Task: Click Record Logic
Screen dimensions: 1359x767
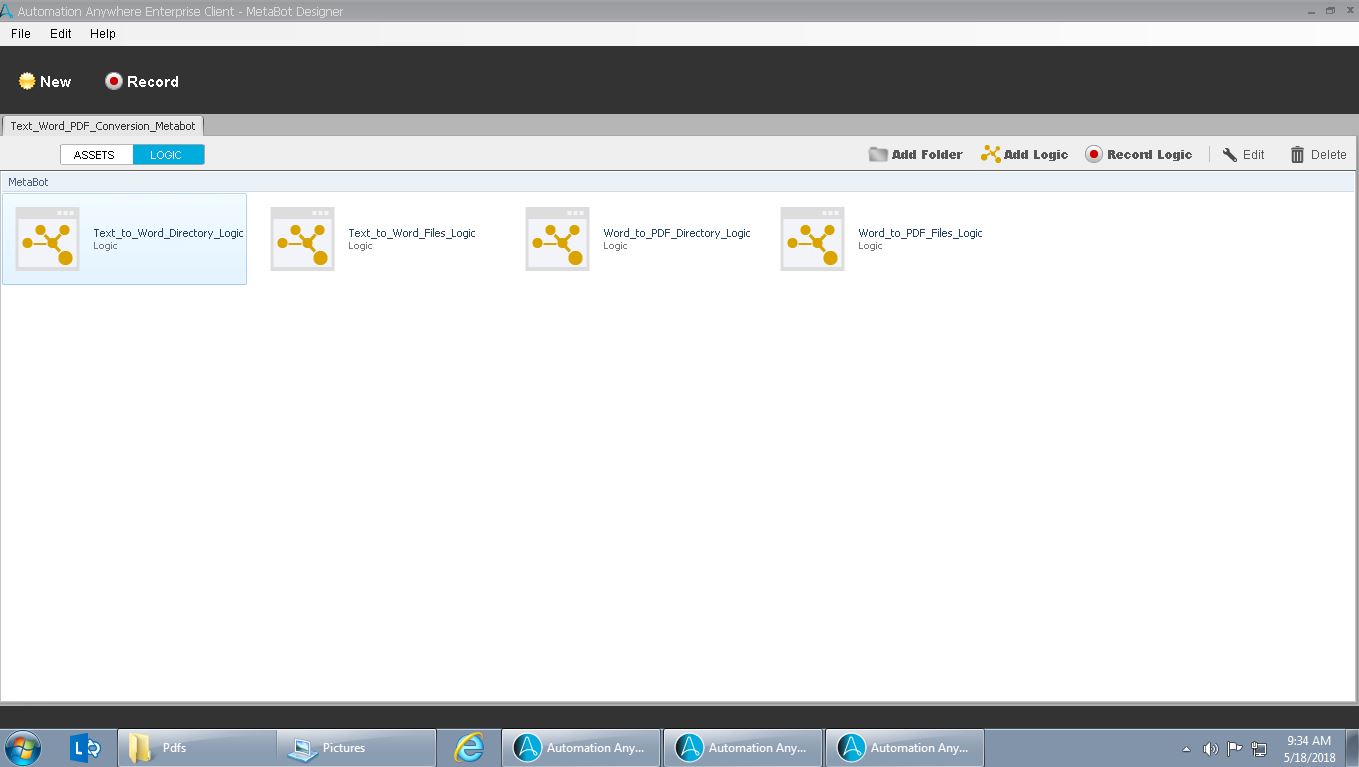Action: 1139,154
